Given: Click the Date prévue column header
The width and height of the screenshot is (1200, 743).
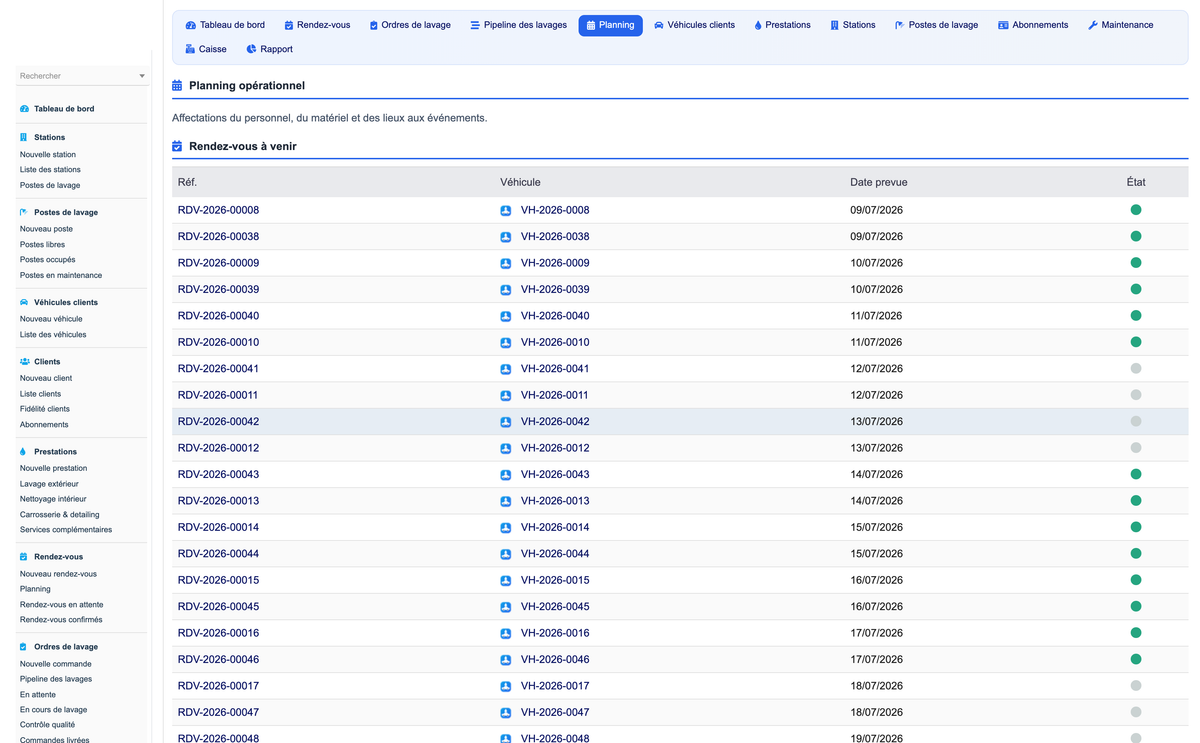Looking at the screenshot, I should click(879, 182).
